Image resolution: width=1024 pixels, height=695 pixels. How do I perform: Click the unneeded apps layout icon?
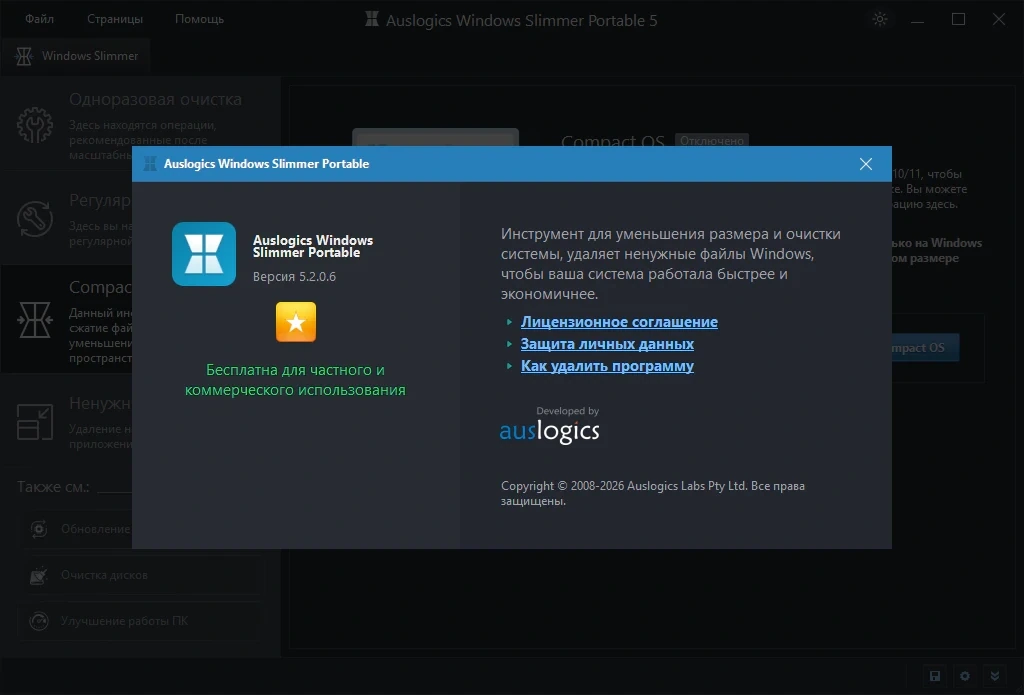[x=35, y=421]
